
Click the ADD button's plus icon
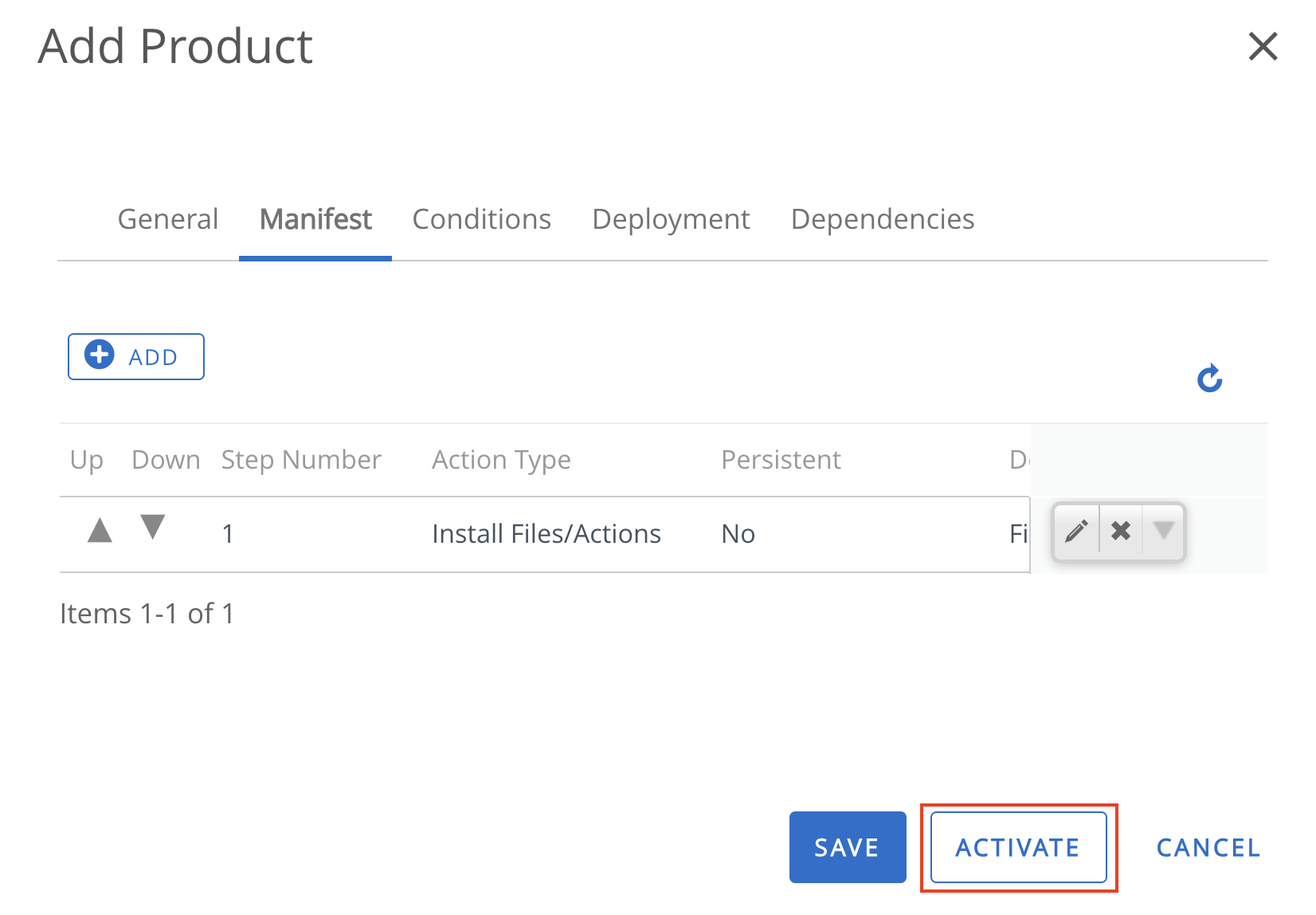click(x=98, y=356)
